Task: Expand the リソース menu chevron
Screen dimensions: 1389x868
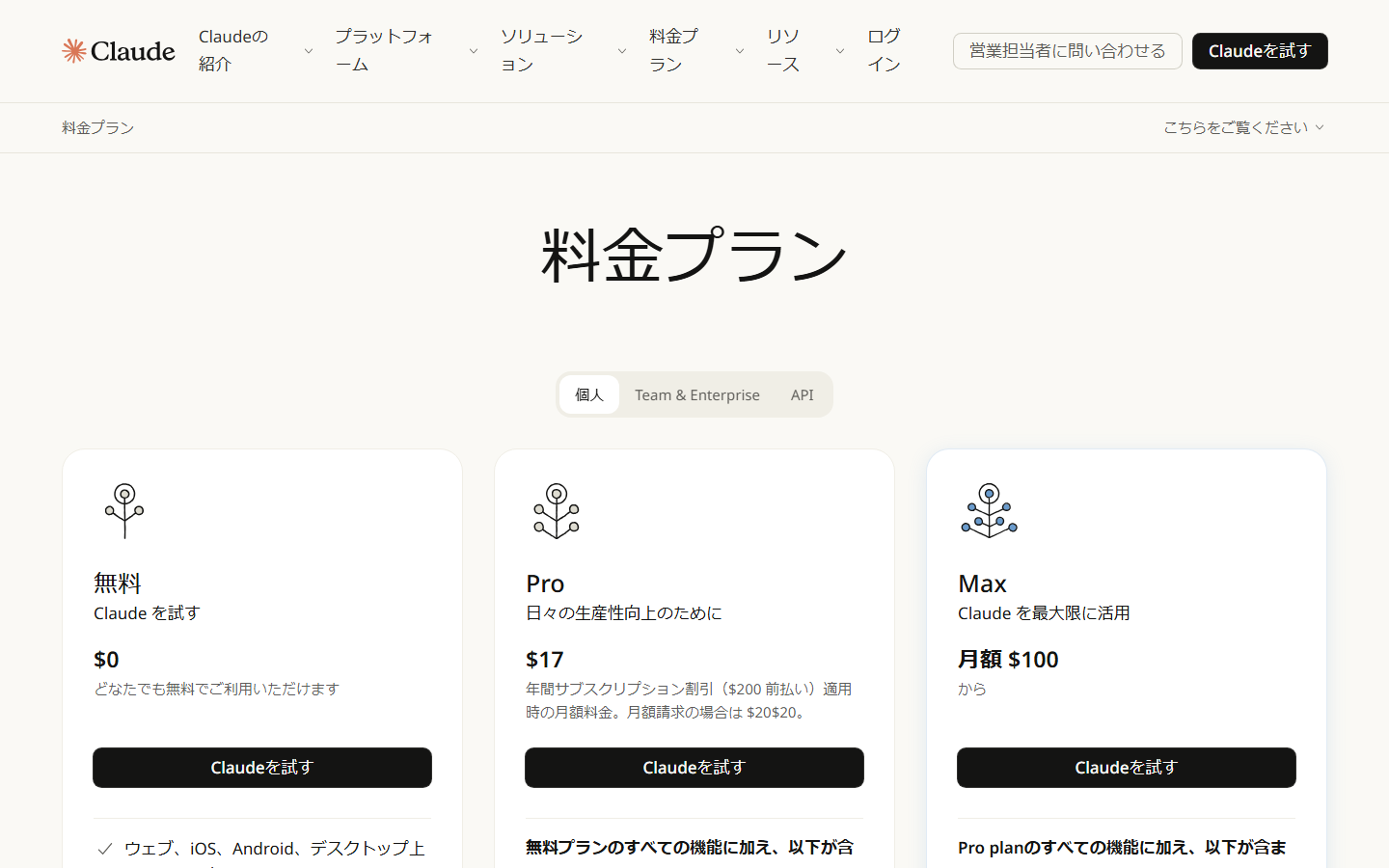Action: [x=840, y=51]
